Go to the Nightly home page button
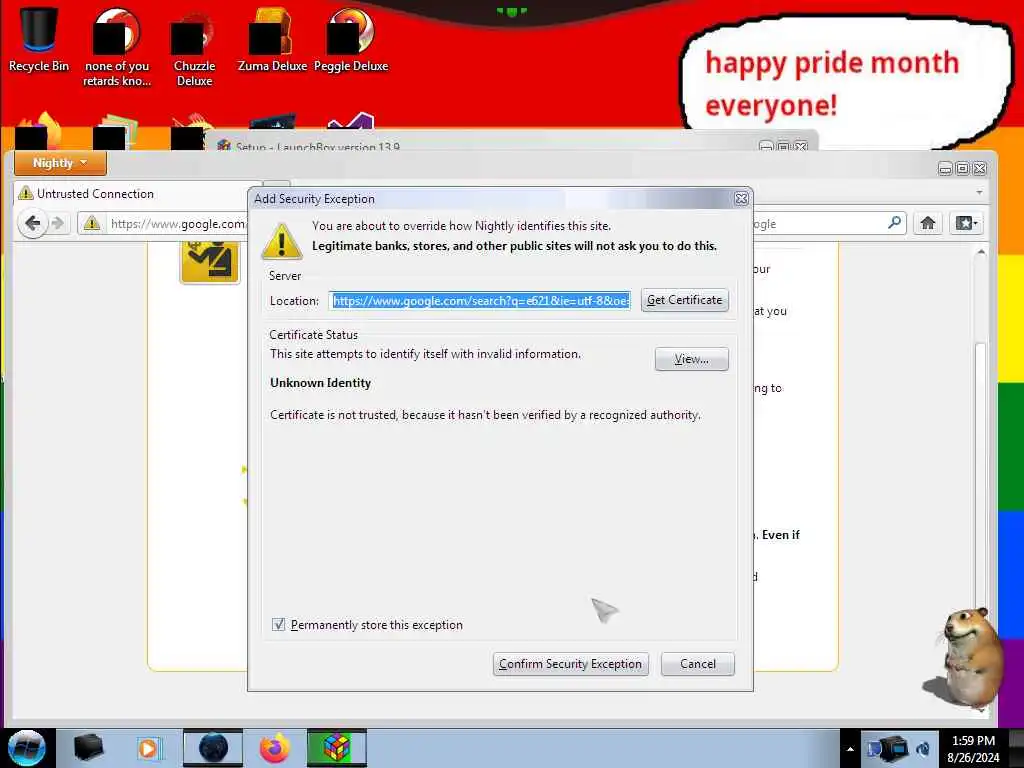Viewport: 1024px width, 768px height. click(x=928, y=223)
